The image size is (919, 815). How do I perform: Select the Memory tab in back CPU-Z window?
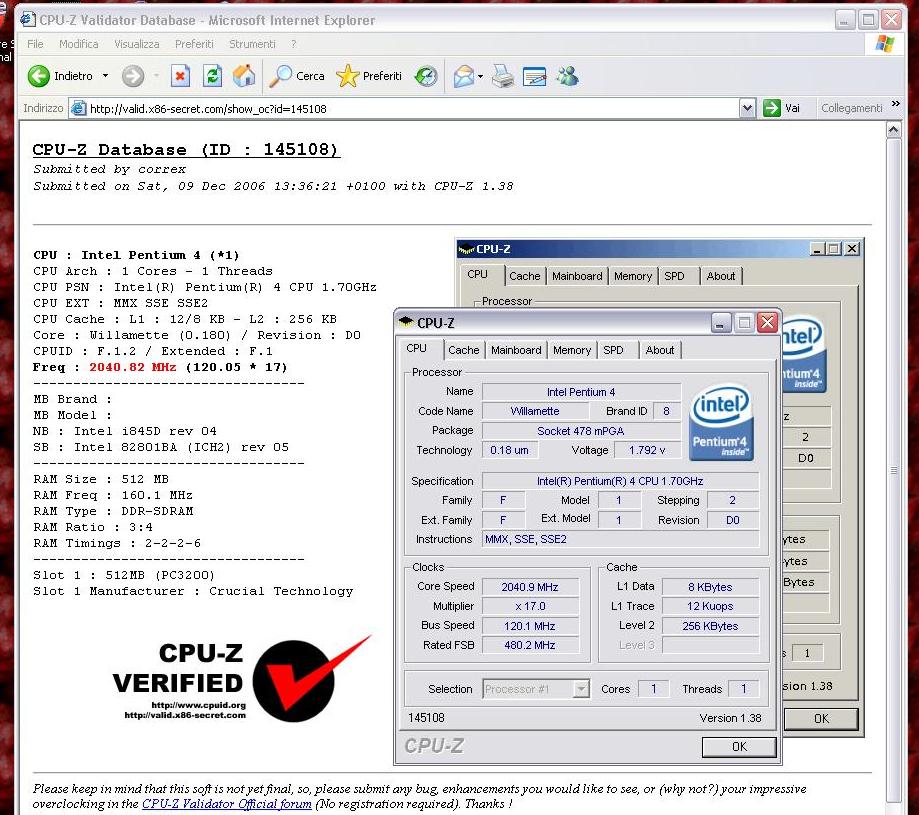coord(632,276)
